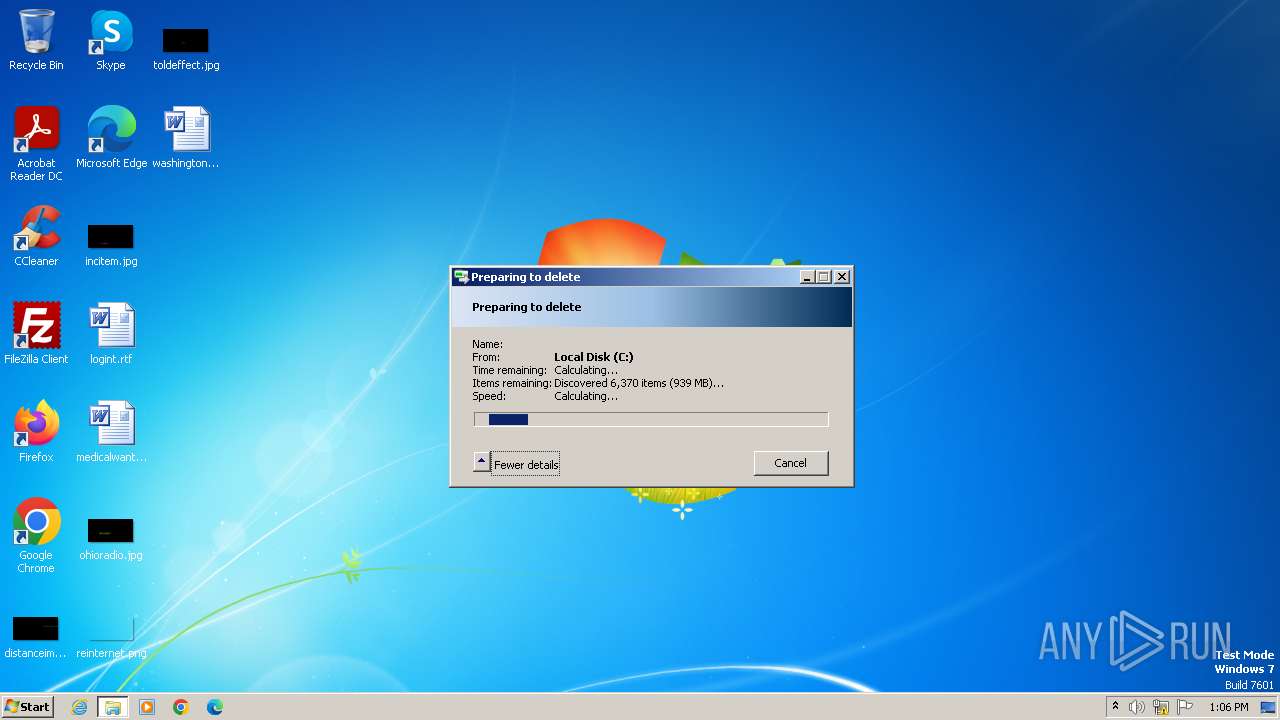The height and width of the screenshot is (720, 1280).
Task: Click the delete progress bar
Action: pos(651,420)
